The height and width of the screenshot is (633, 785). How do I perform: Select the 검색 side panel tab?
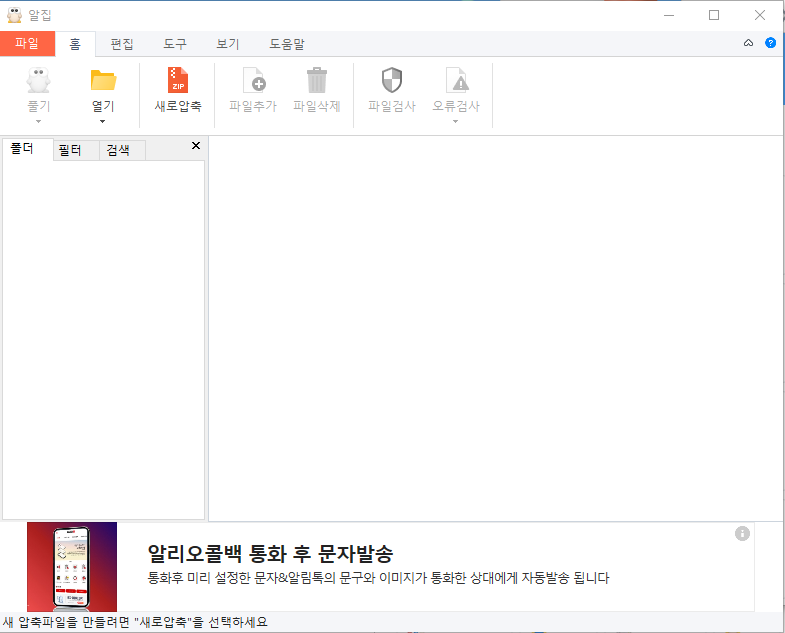pos(122,150)
